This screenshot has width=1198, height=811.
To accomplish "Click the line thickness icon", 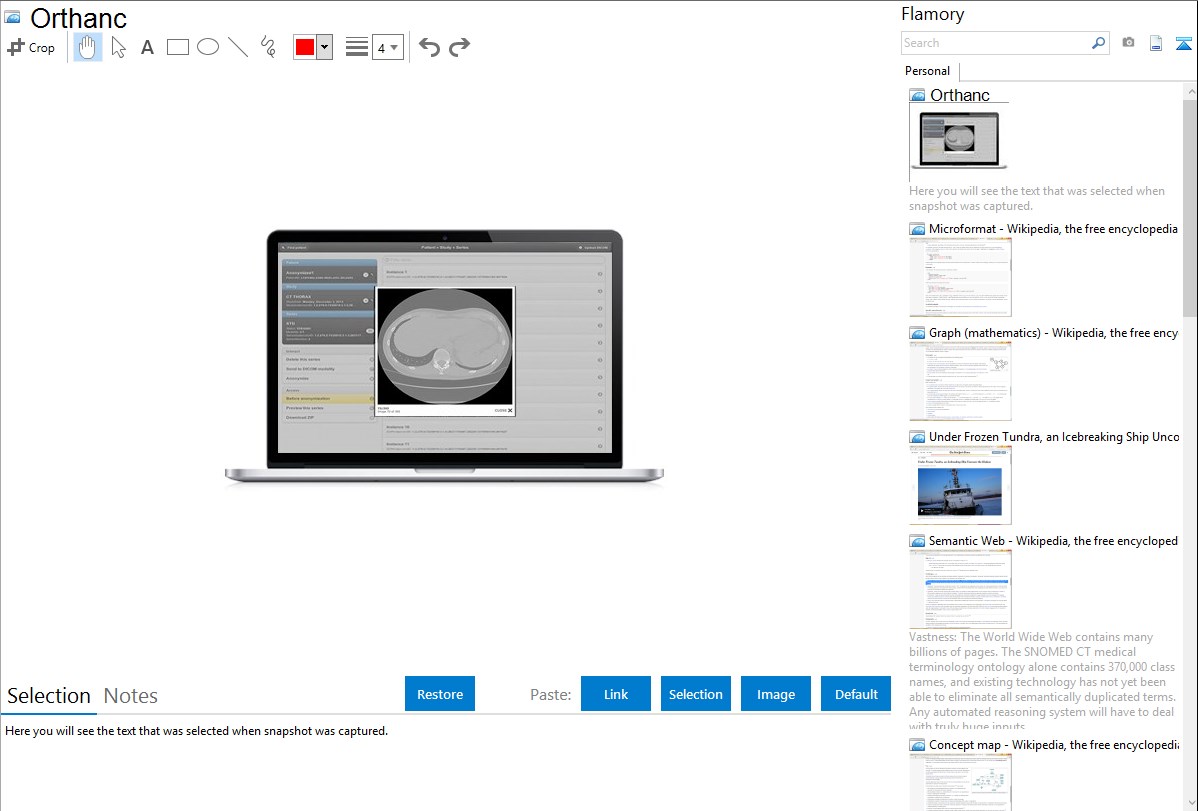I will 356,47.
